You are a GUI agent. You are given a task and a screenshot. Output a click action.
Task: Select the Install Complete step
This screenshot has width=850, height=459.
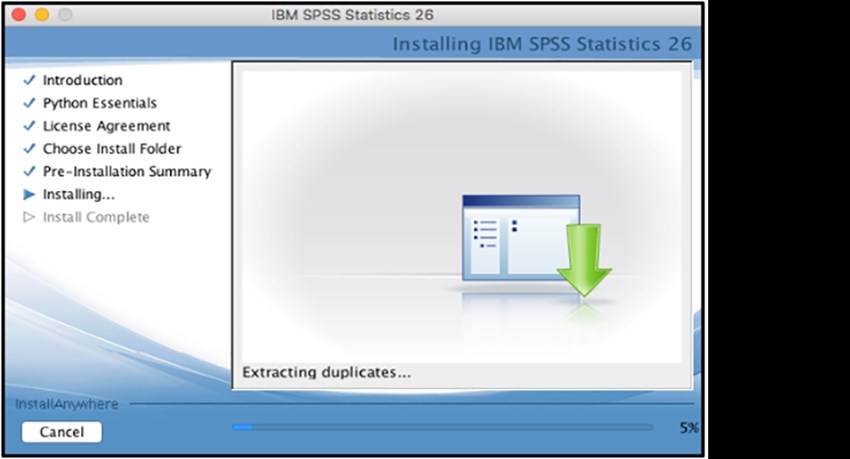point(96,217)
